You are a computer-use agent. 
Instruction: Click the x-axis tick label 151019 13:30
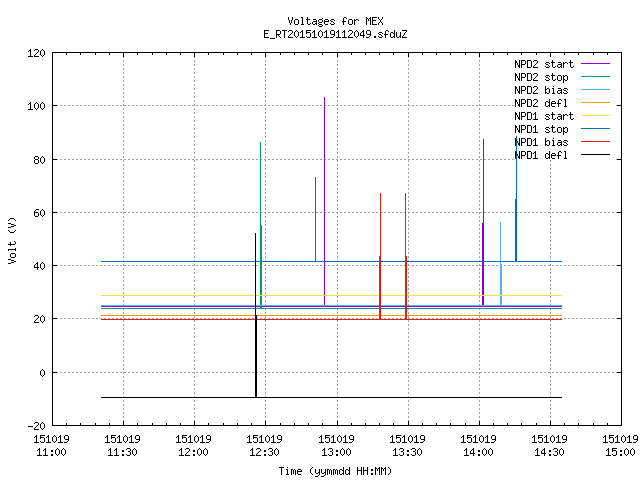pos(407,446)
